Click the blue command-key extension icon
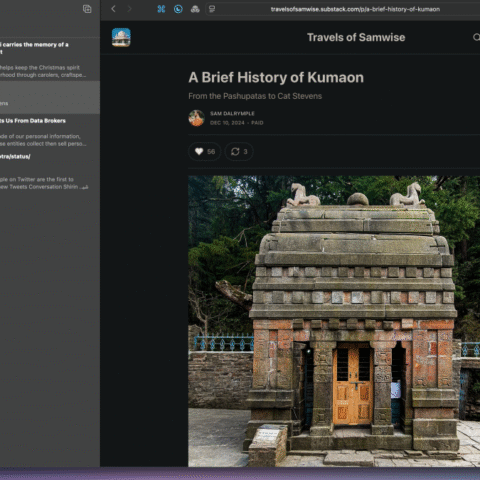This screenshot has width=480, height=480. (161, 9)
